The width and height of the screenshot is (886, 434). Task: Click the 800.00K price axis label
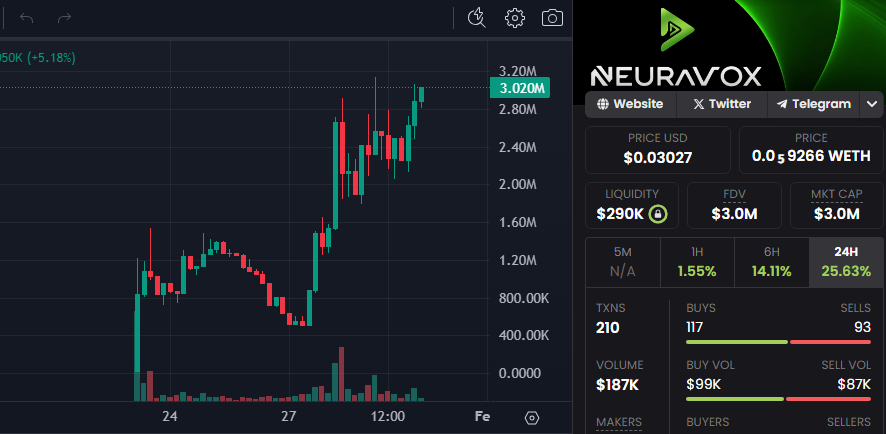click(x=524, y=298)
